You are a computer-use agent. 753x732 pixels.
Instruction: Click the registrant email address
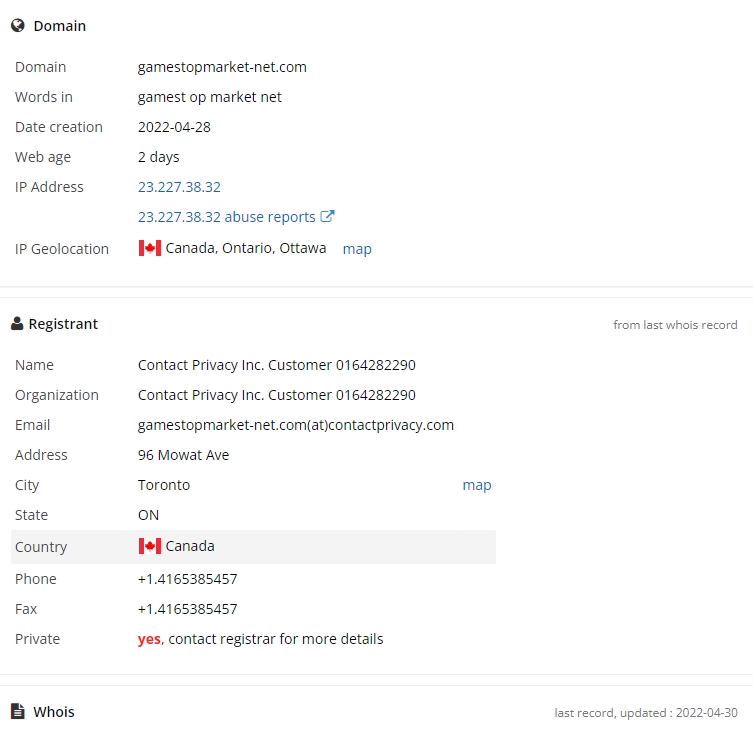click(295, 425)
